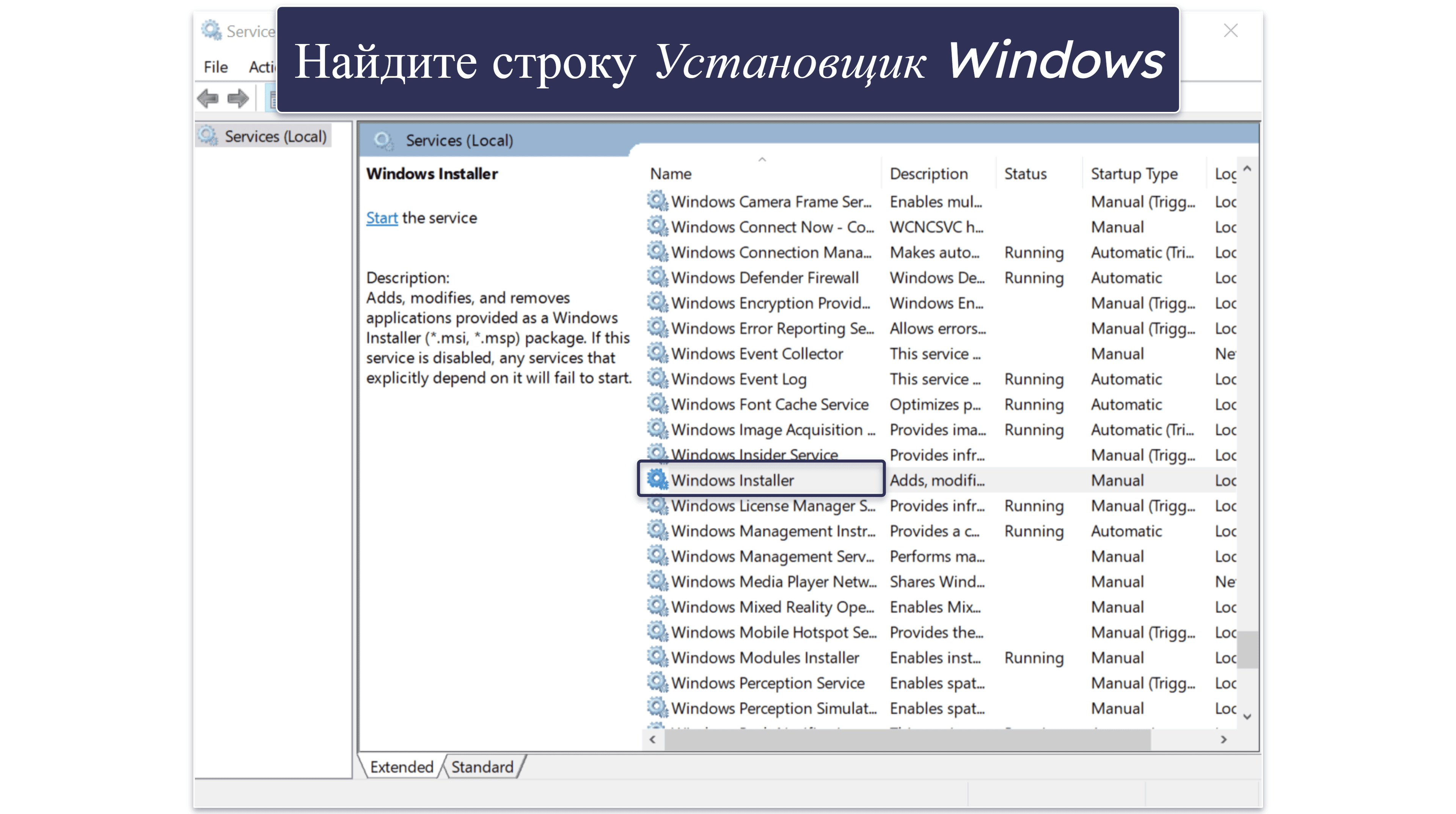Click the horizontal scrollbar right arrow
This screenshot has height=814, width=1456.
pos(1224,739)
